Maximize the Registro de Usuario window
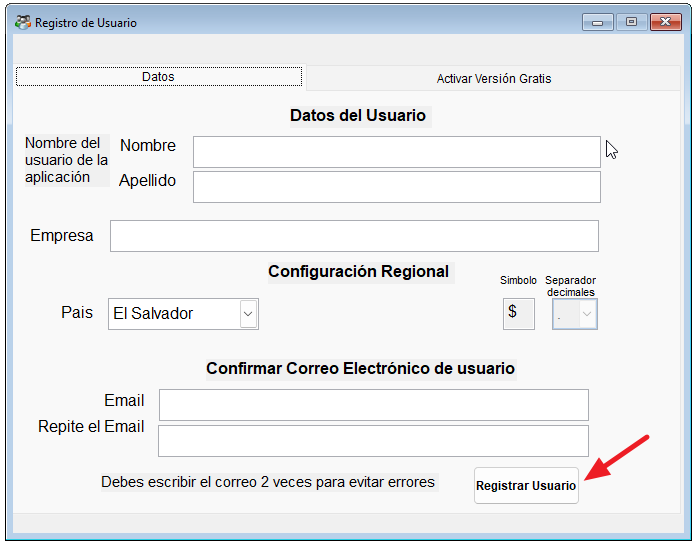 pos(631,22)
